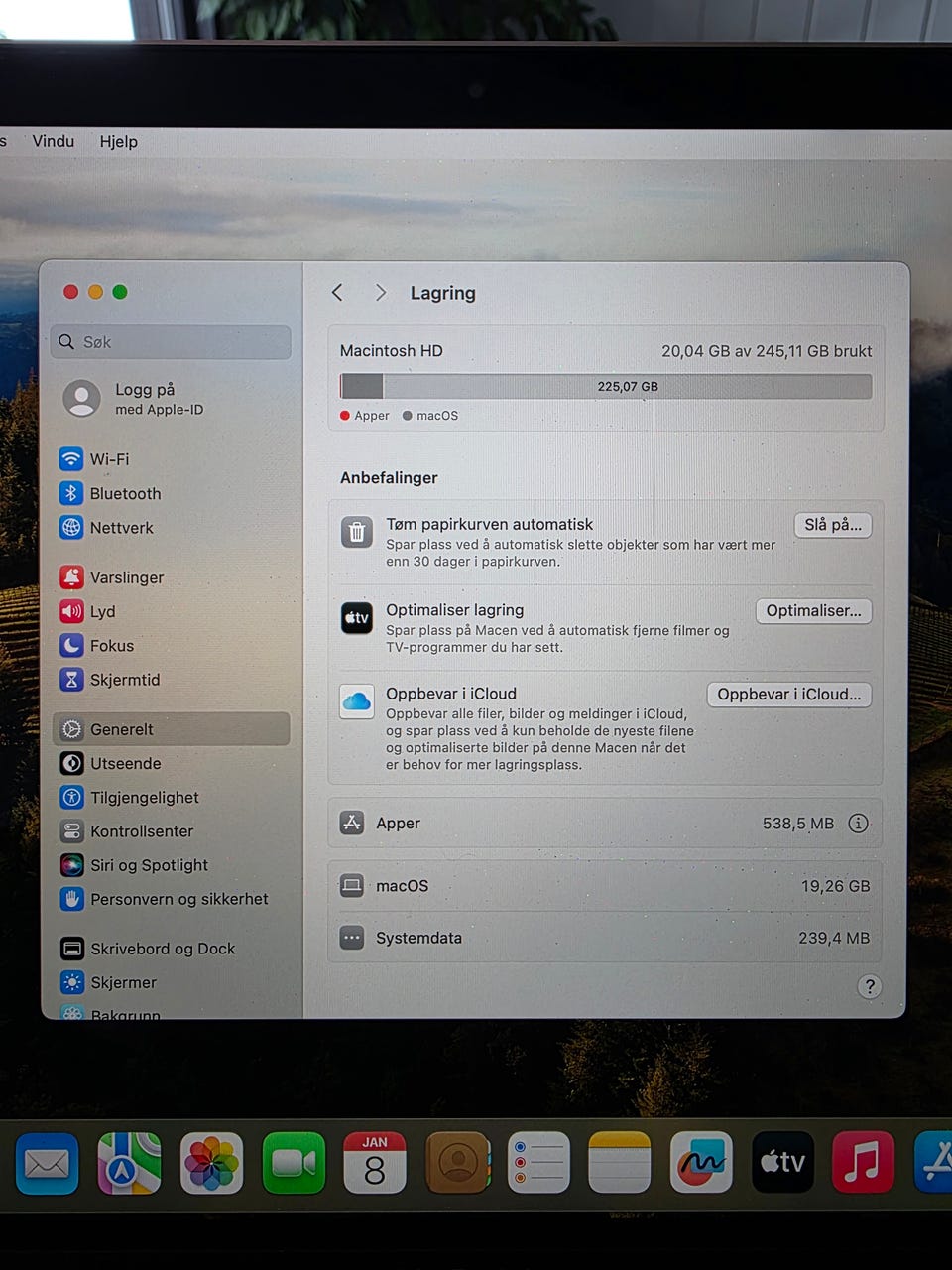Select the Apper storage row
952x1270 pixels.
point(605,824)
